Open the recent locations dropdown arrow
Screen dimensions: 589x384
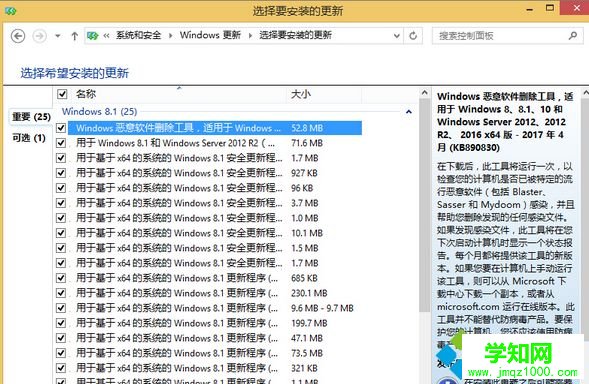tap(57, 36)
